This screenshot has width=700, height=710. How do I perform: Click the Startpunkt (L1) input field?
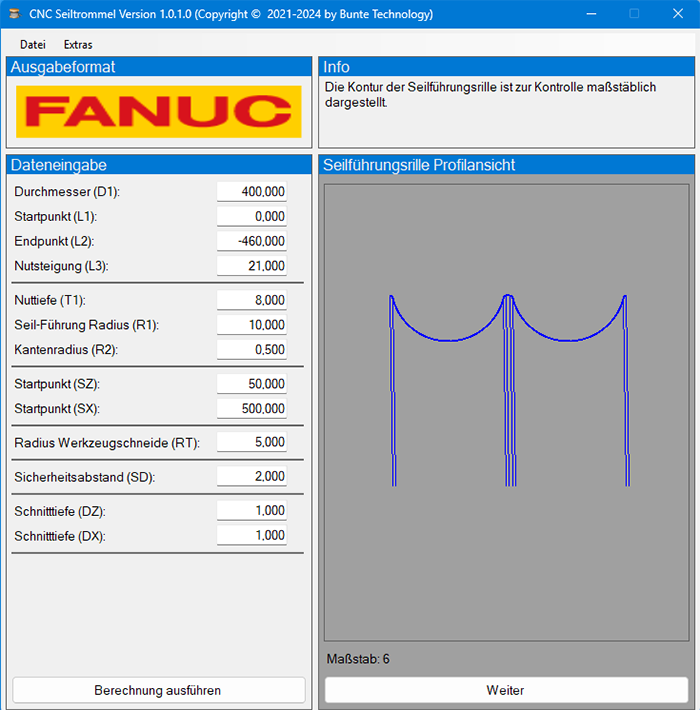pyautogui.click(x=252, y=216)
